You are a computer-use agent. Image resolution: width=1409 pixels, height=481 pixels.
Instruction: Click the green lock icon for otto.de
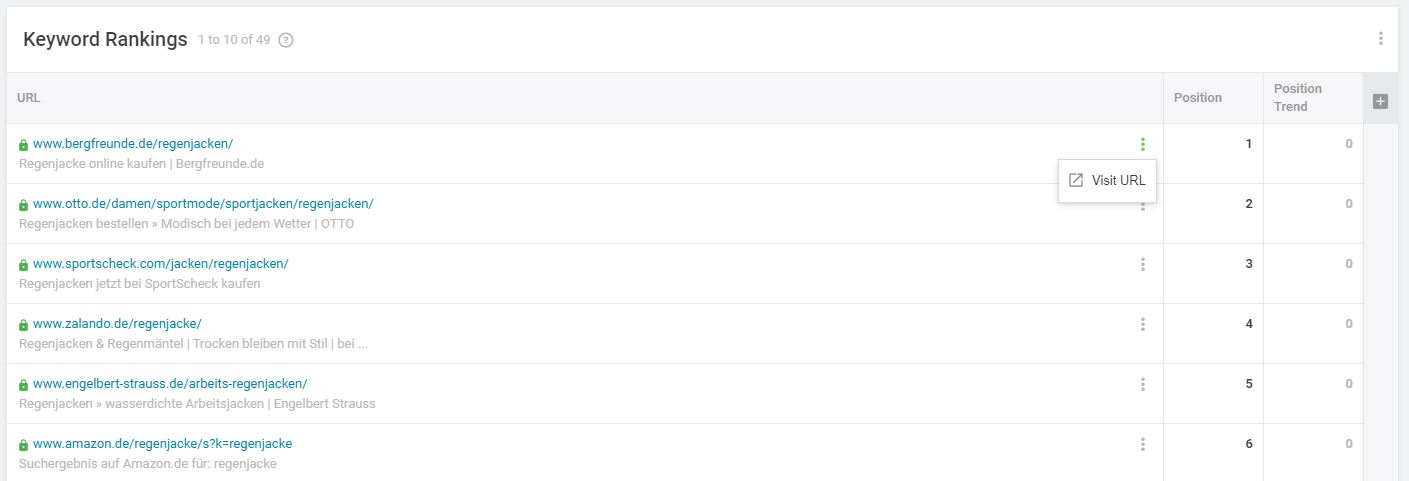tap(24, 205)
